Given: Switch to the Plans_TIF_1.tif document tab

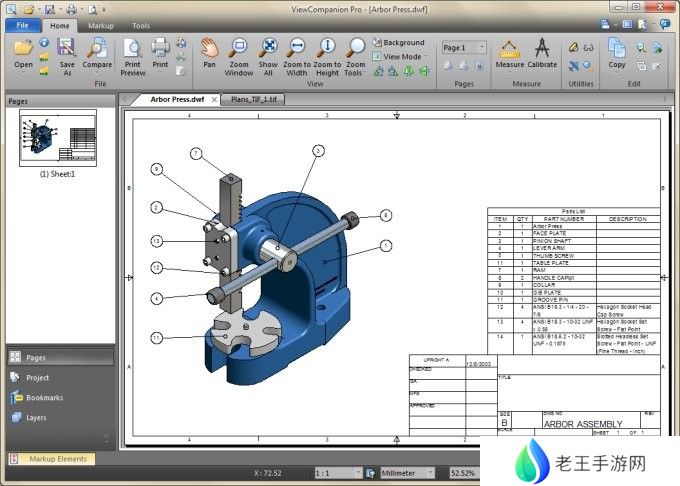Looking at the screenshot, I should point(254,100).
